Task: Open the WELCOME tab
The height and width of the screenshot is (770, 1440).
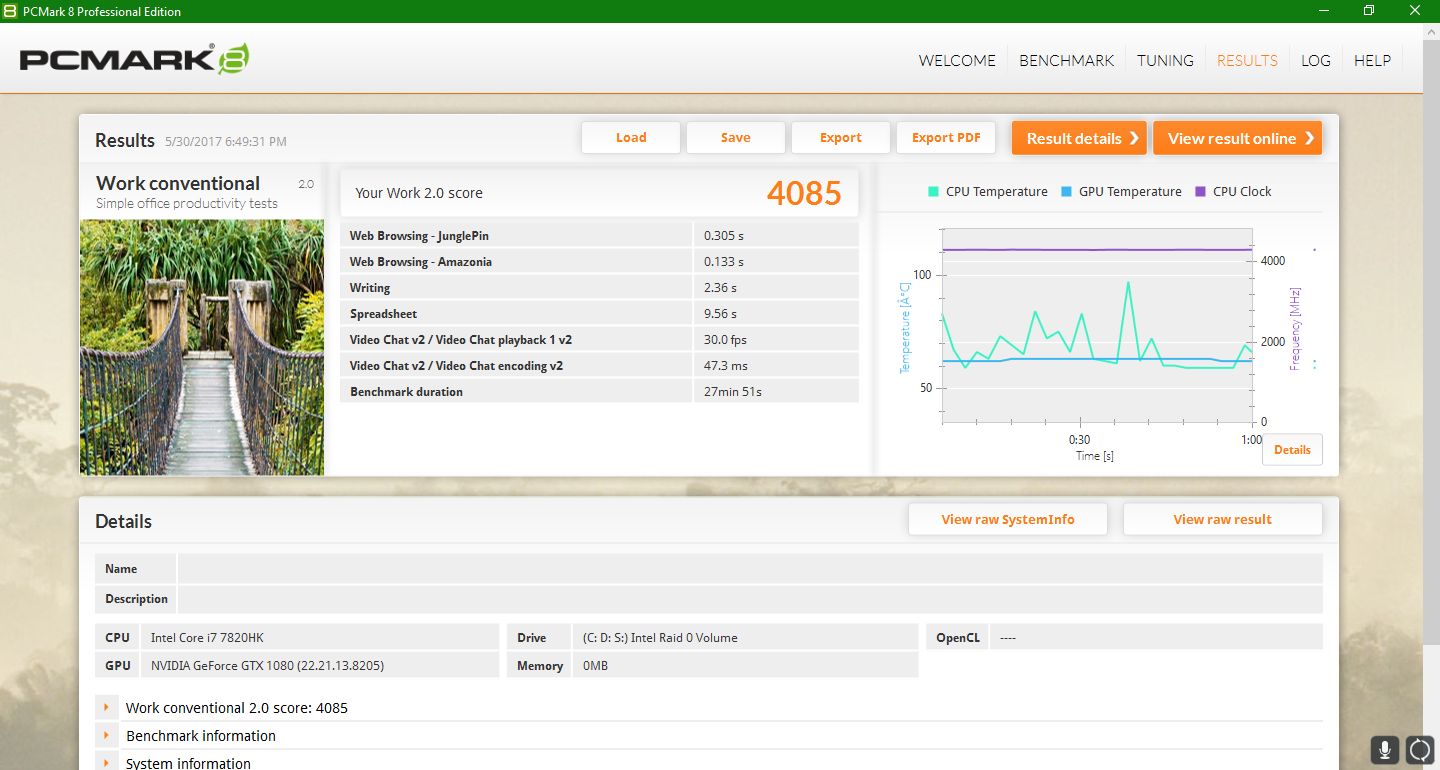Action: click(x=957, y=61)
